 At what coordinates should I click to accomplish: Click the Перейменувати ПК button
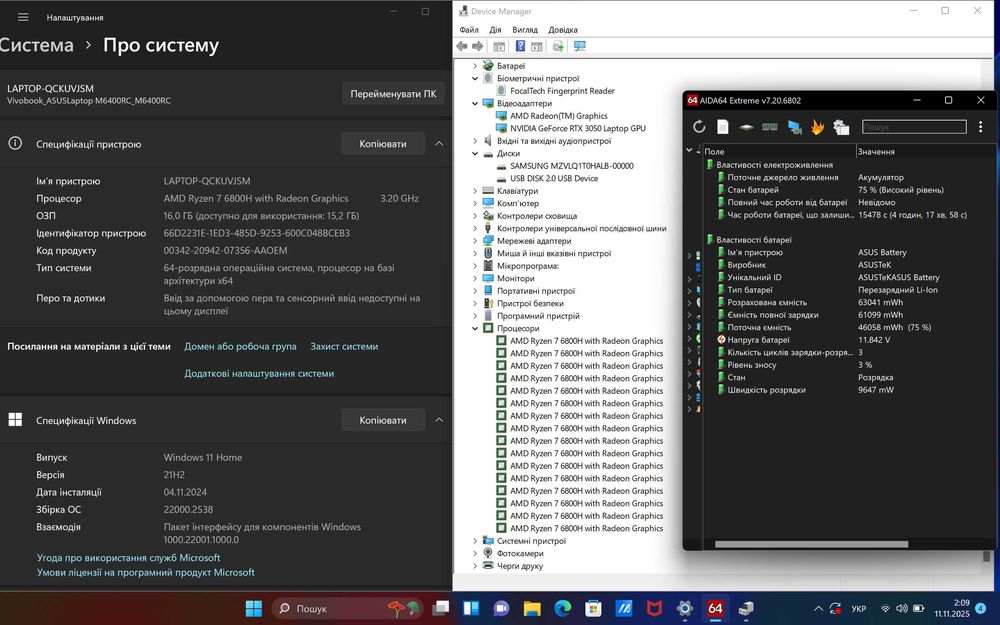393,94
